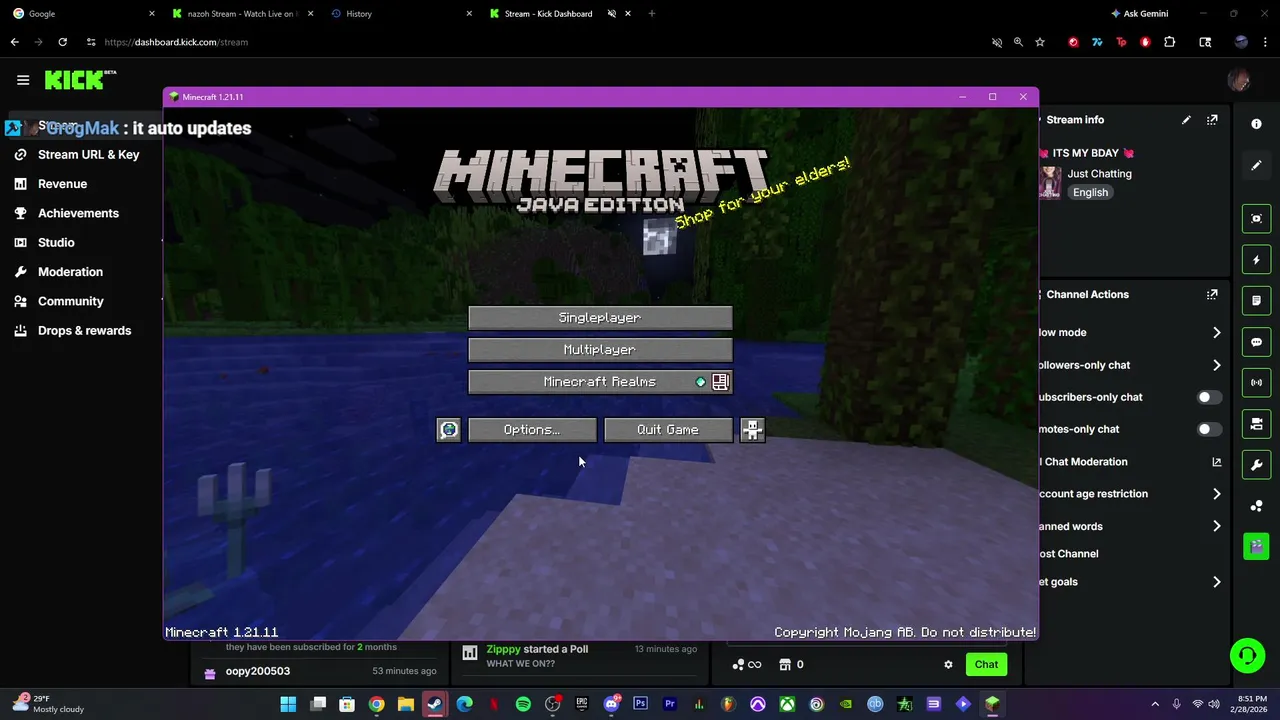Click pencil edit icon in right rail
This screenshot has width=1280, height=720.
point(1256,165)
